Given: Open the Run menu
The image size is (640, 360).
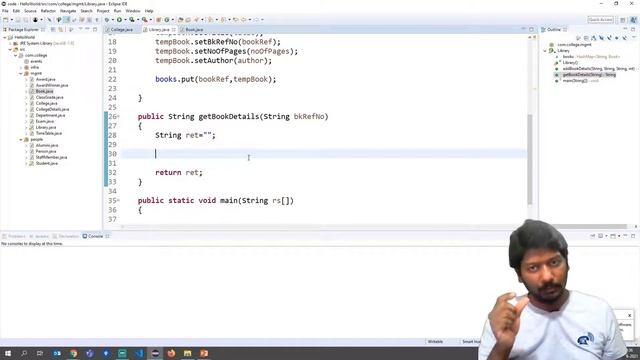Looking at the screenshot, I should click(118, 11).
